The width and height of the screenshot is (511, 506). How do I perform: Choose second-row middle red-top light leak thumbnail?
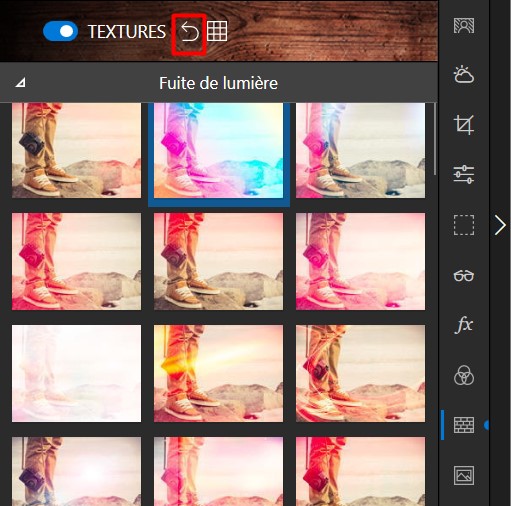tap(218, 262)
